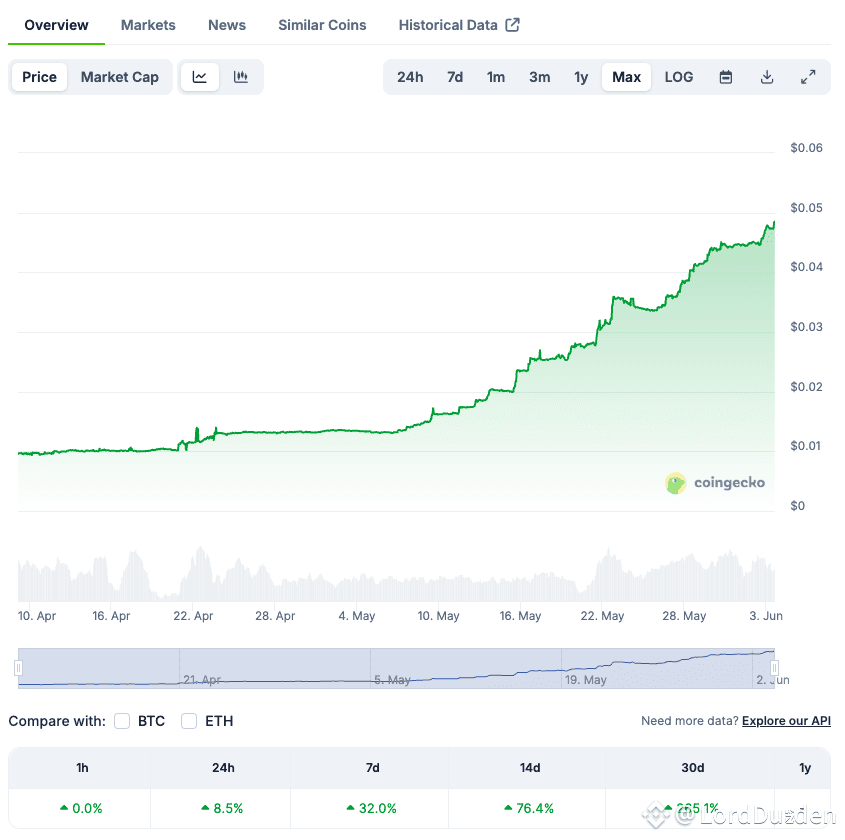Click the CoinGecko logo on chart
This screenshot has width=845, height=840.
click(x=715, y=483)
